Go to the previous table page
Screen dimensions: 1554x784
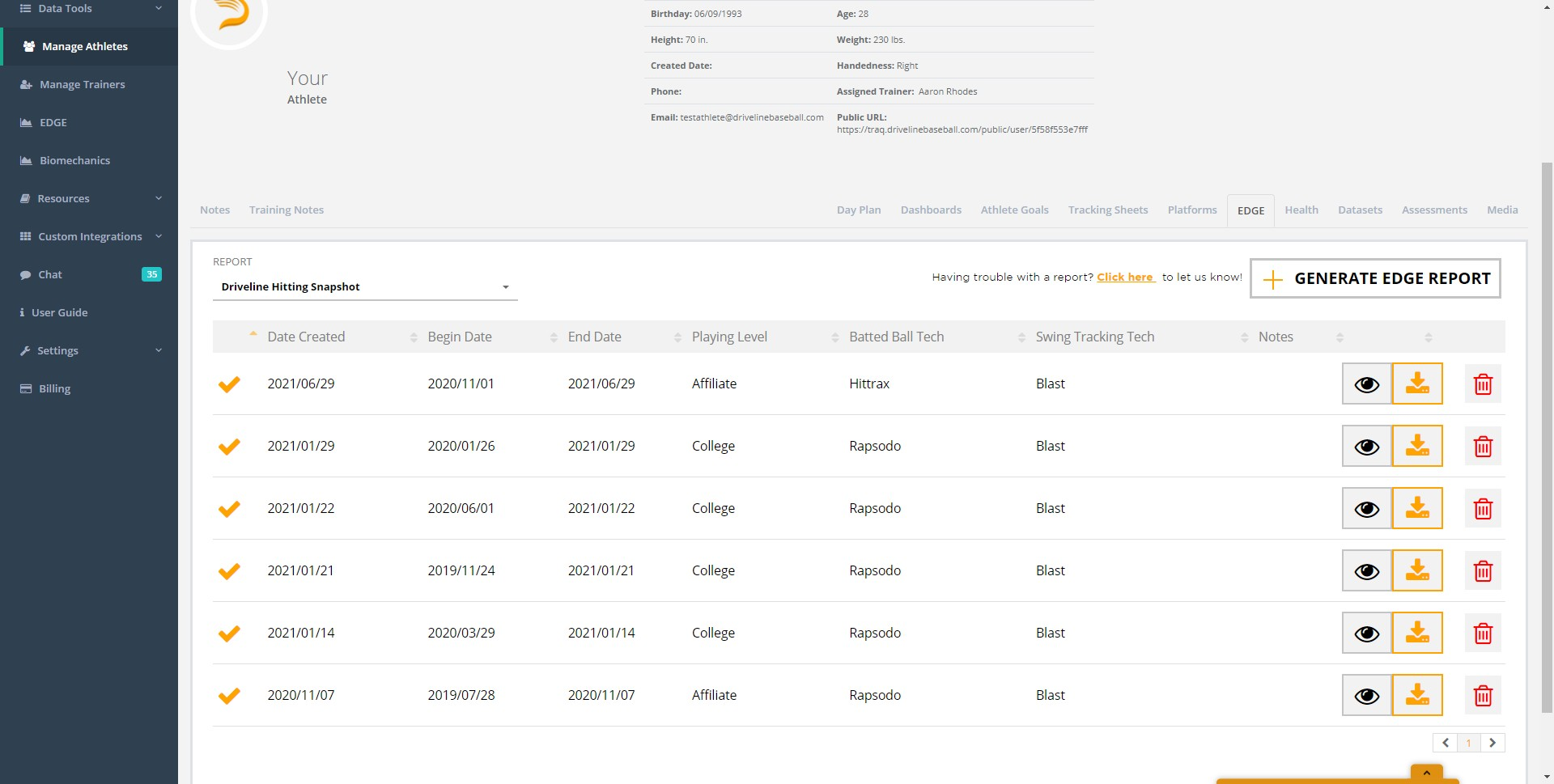pos(1445,743)
